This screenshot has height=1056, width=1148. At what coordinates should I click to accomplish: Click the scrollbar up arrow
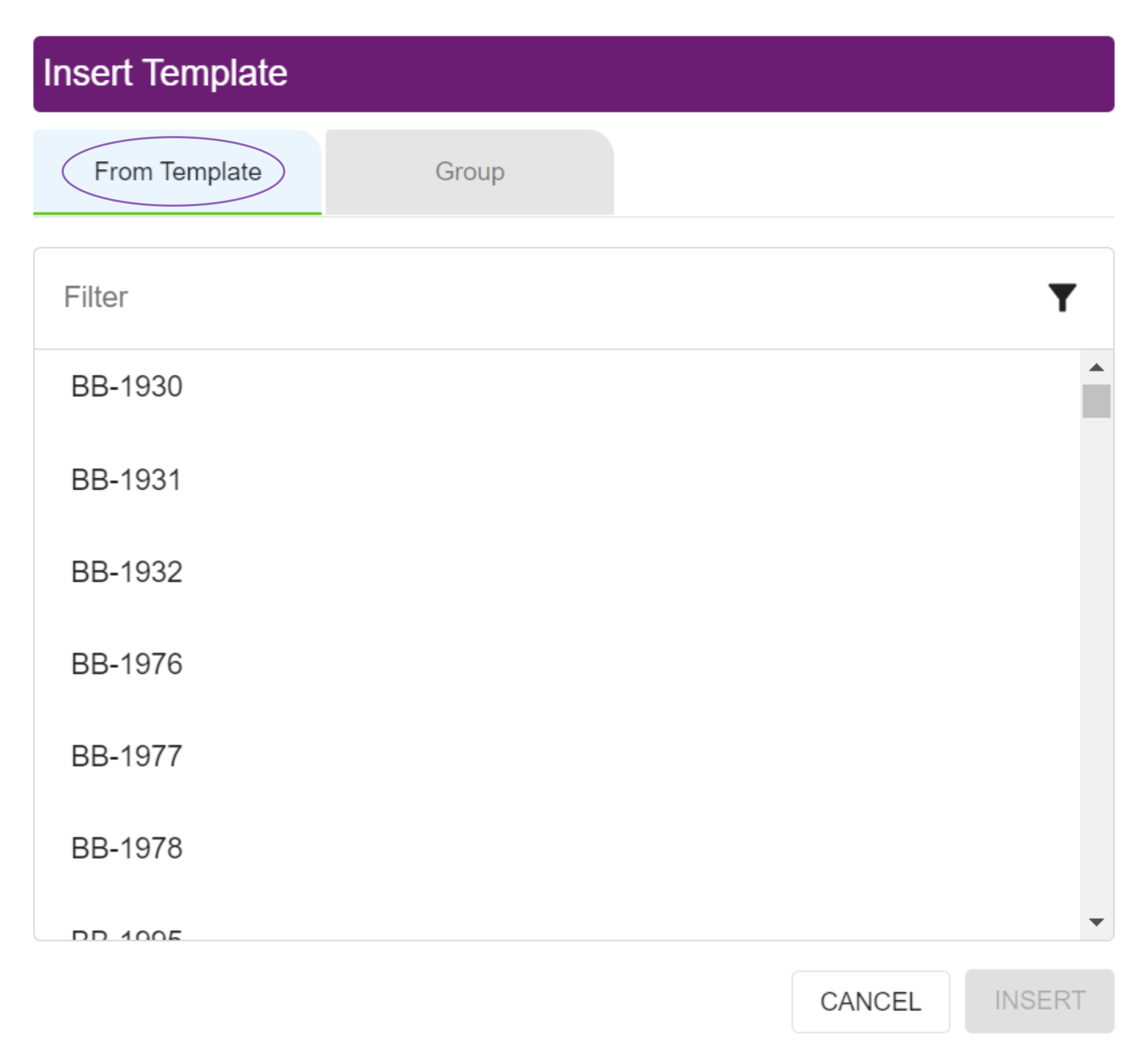[1095, 367]
